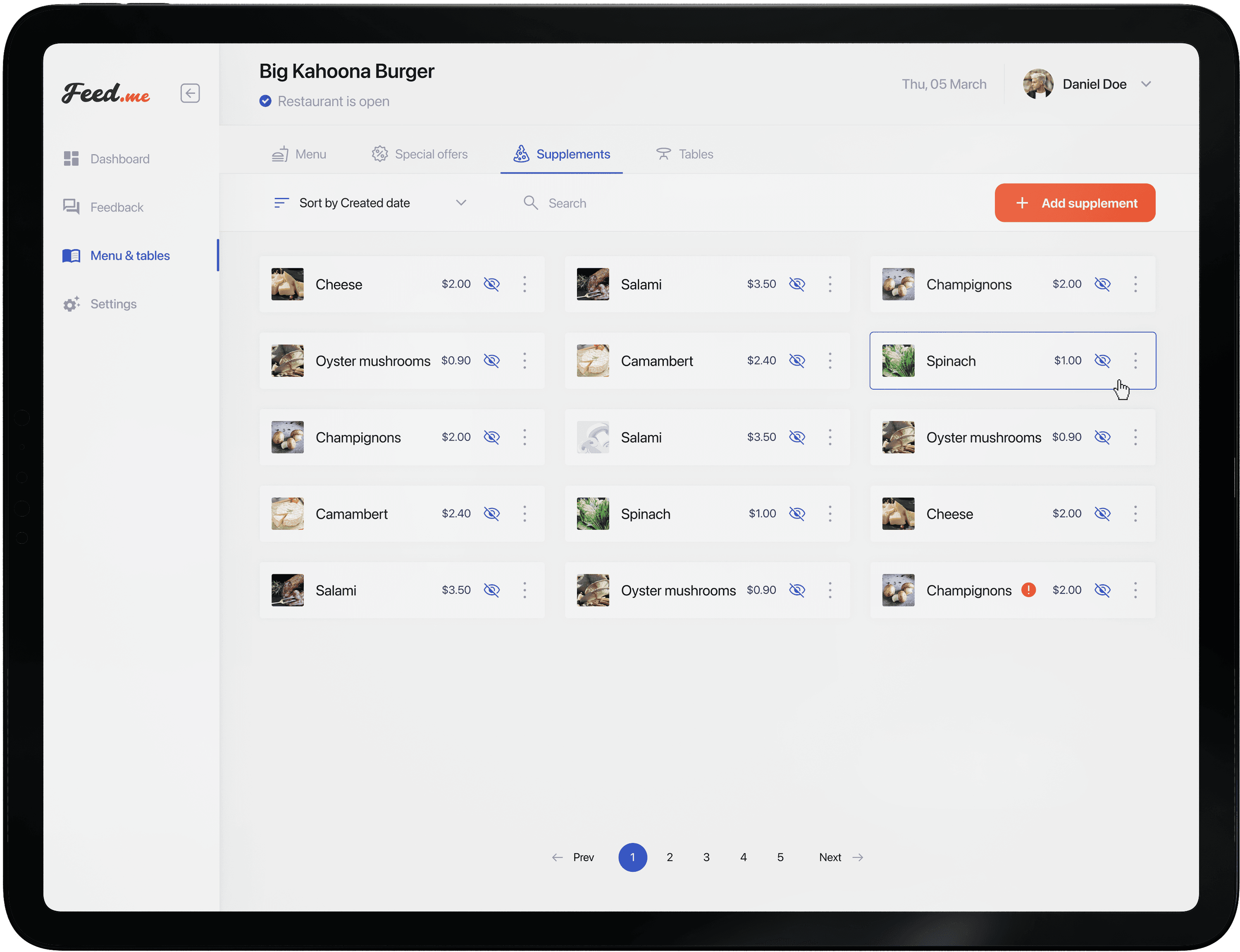
Task: Jump to page 5
Action: [x=780, y=857]
